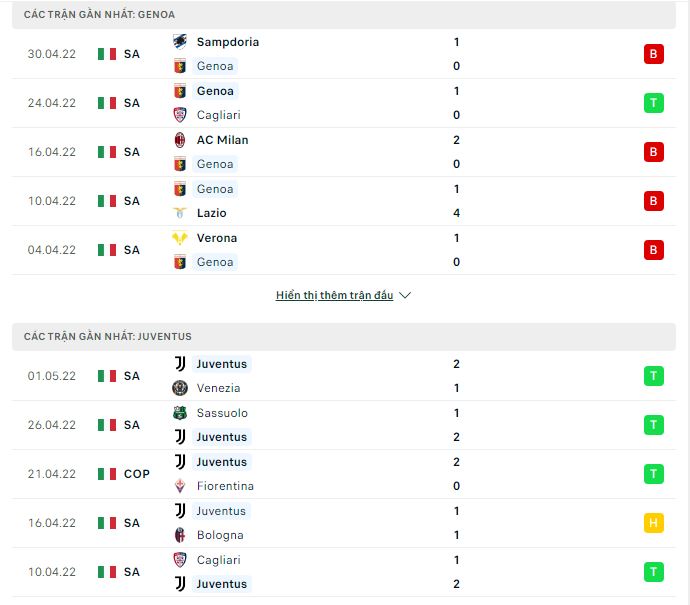The image size is (690, 605).
Task: Click green T badge for Genoa-Cagliari match
Action: (653, 103)
